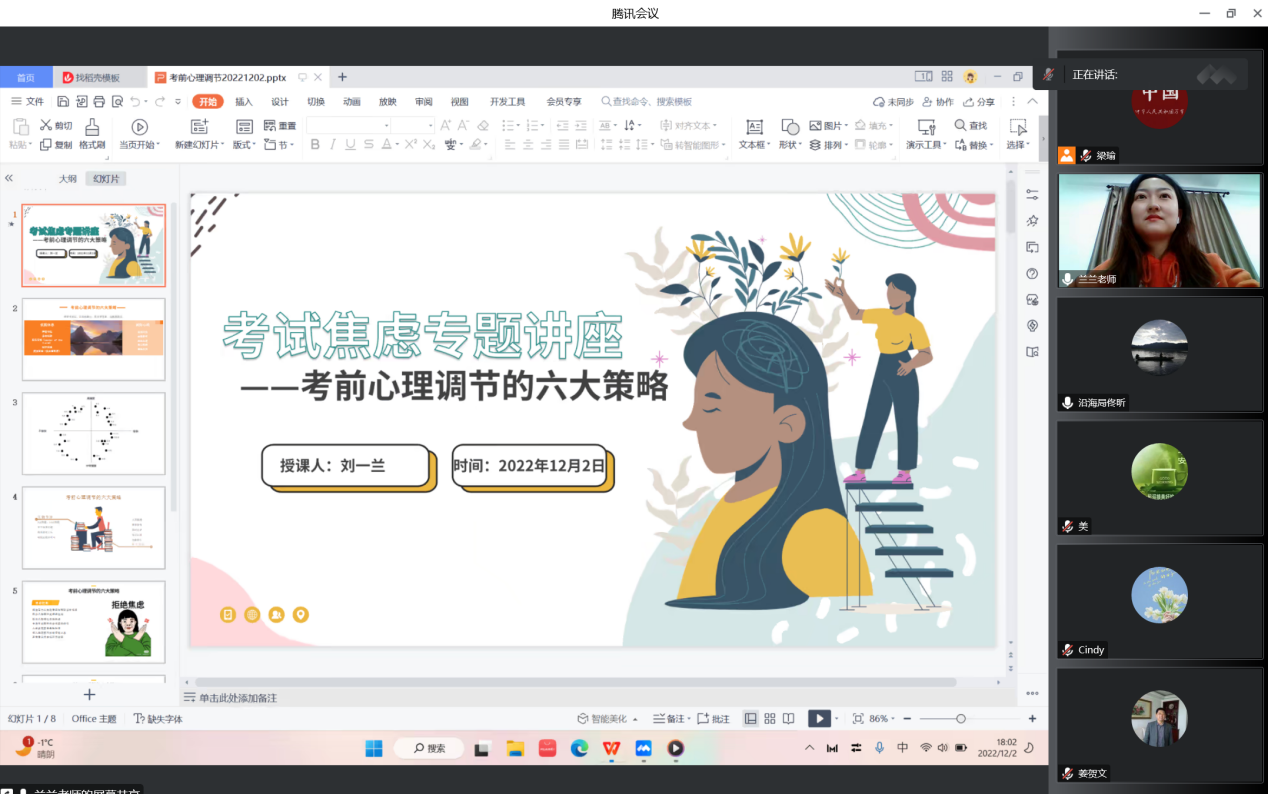Open the Insert (插入) ribbon tab
The width and height of the screenshot is (1268, 794).
[x=244, y=102]
